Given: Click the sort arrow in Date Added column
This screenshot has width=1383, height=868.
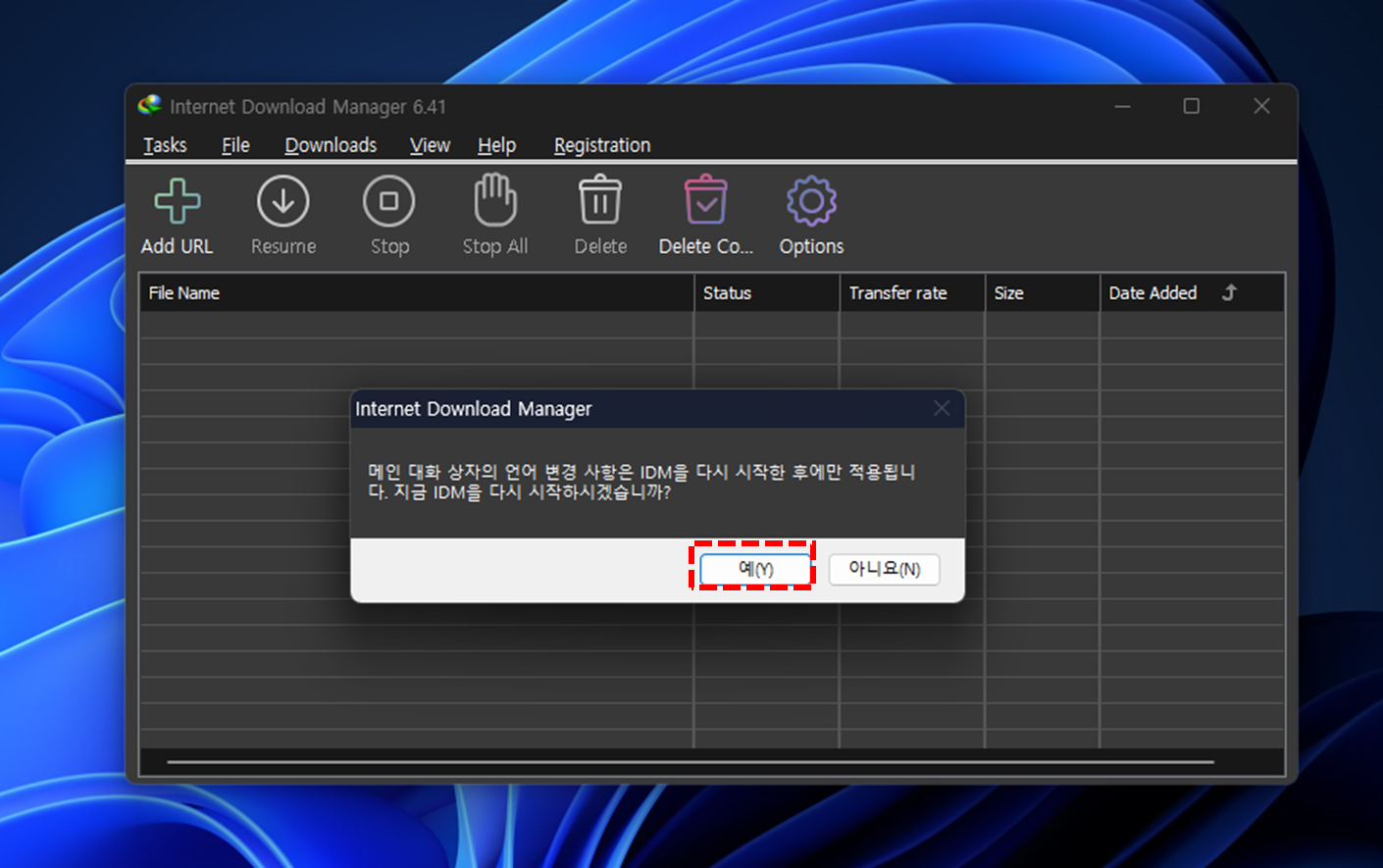Looking at the screenshot, I should point(1229,292).
